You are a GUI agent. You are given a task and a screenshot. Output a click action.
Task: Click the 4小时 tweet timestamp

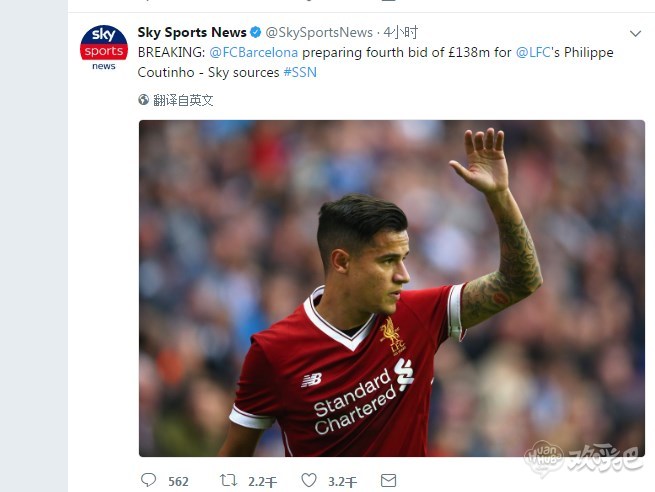pyautogui.click(x=401, y=32)
